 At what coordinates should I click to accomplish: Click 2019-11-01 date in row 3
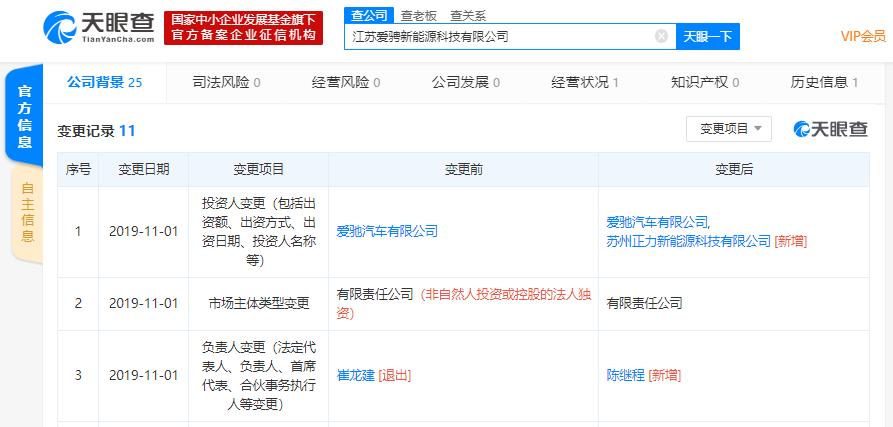144,376
